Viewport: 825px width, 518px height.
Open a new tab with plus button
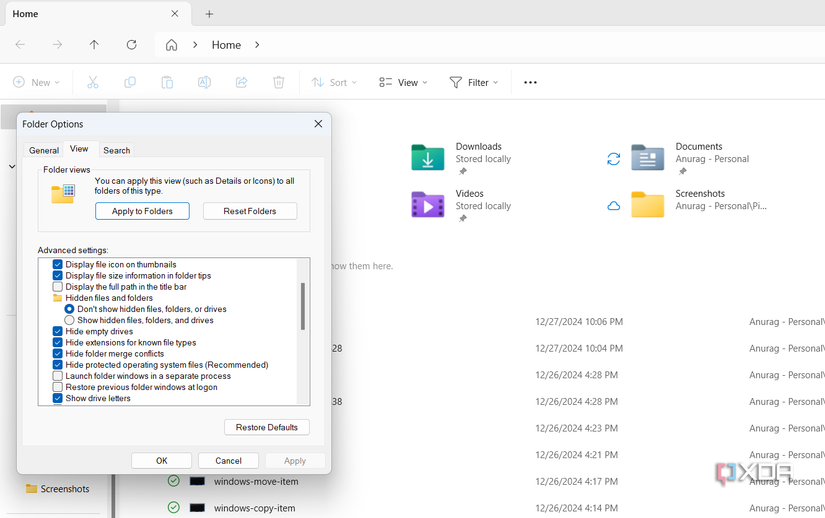click(x=209, y=14)
